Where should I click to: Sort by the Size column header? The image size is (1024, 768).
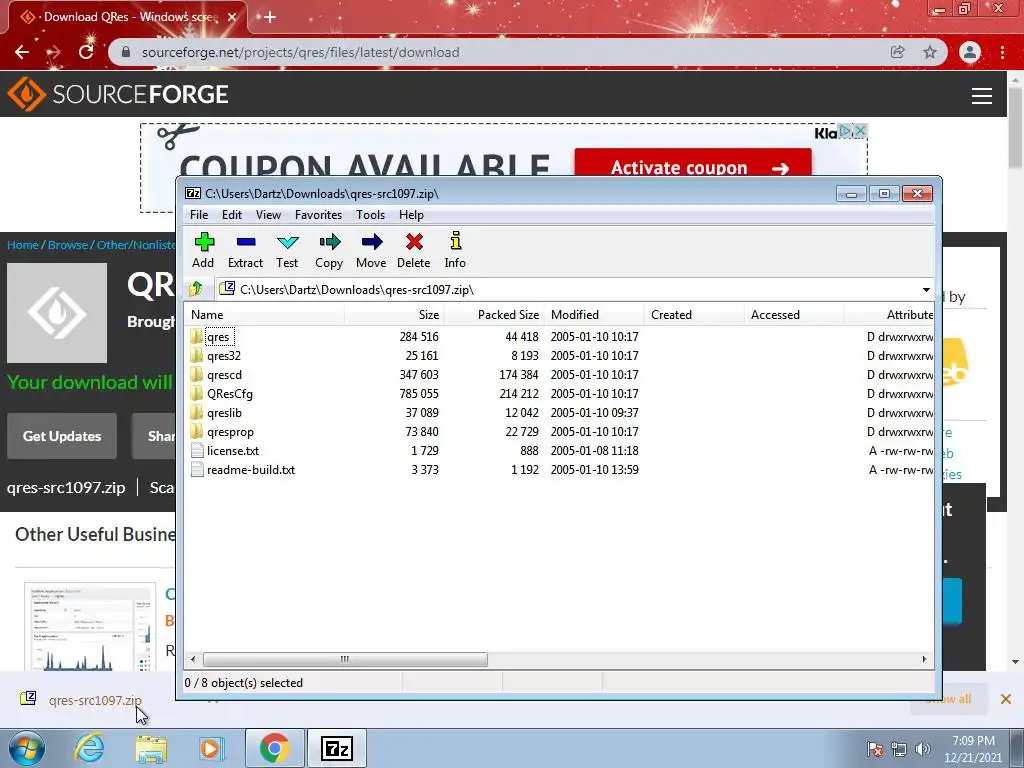(394, 314)
